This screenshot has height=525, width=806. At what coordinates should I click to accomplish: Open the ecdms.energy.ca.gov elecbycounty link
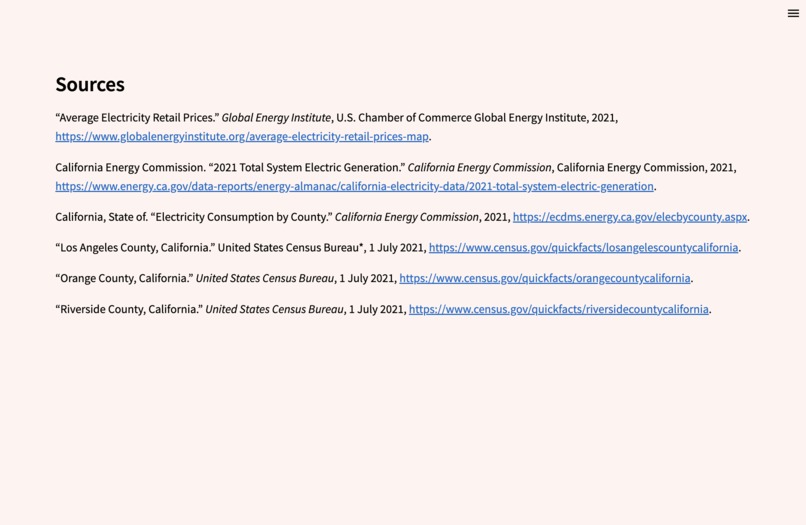tap(630, 217)
